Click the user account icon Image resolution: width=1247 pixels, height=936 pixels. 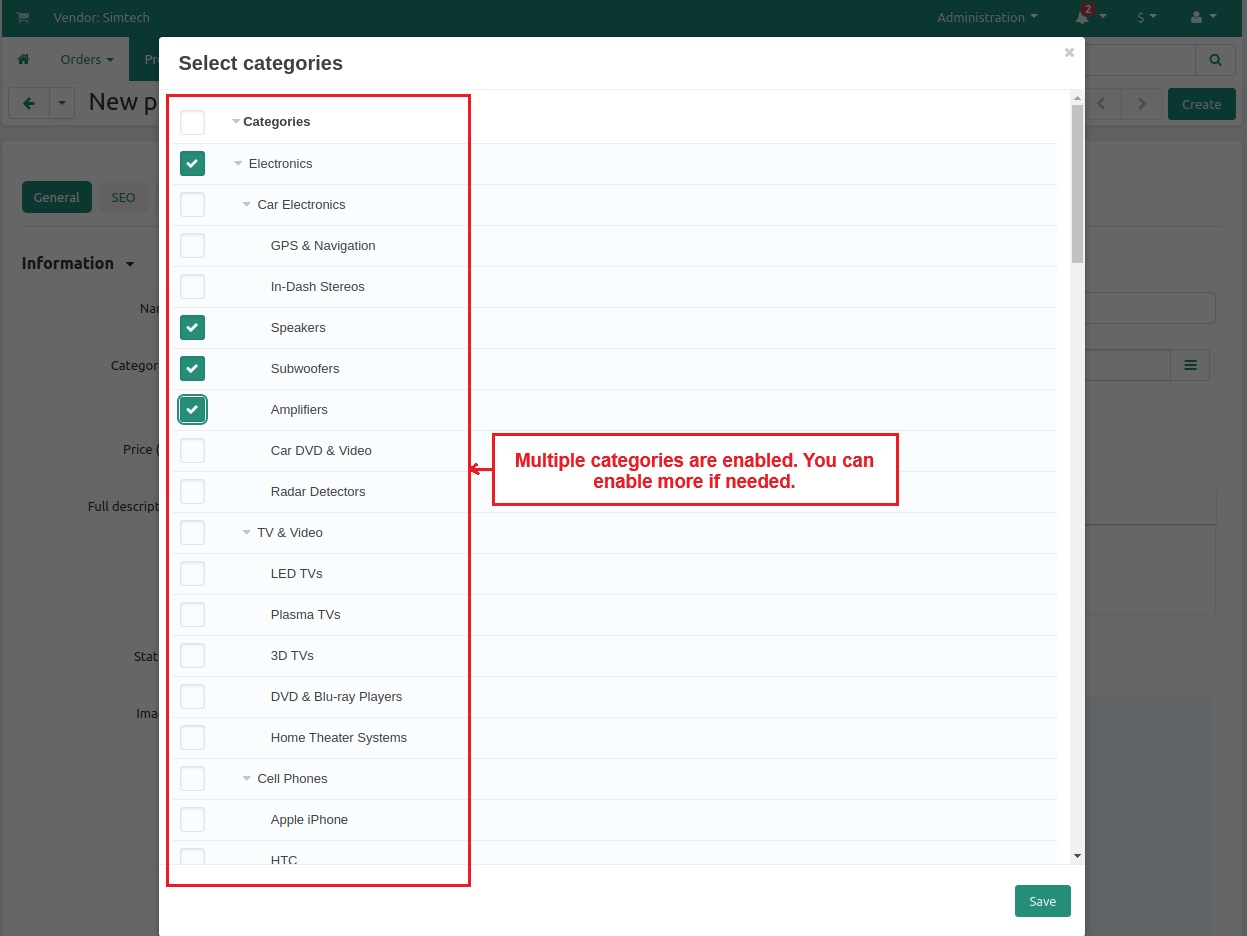(1197, 17)
